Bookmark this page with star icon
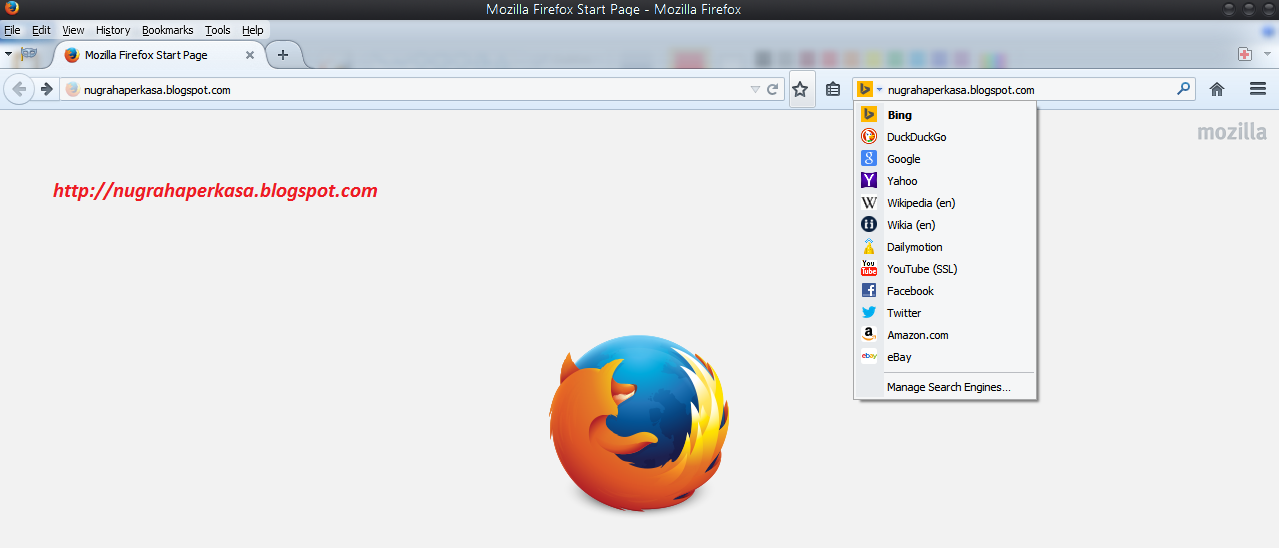 (800, 89)
